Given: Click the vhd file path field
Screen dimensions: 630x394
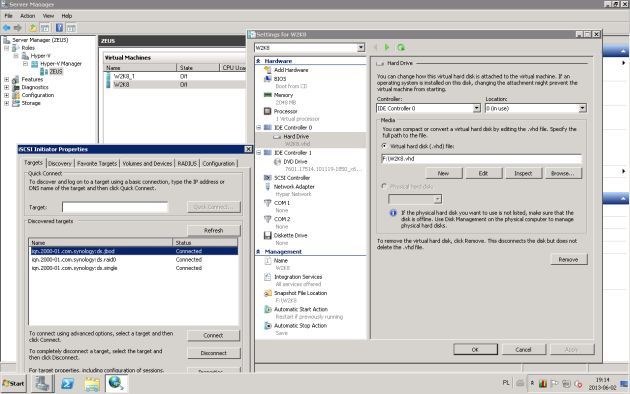Looking at the screenshot, I should tap(481, 159).
